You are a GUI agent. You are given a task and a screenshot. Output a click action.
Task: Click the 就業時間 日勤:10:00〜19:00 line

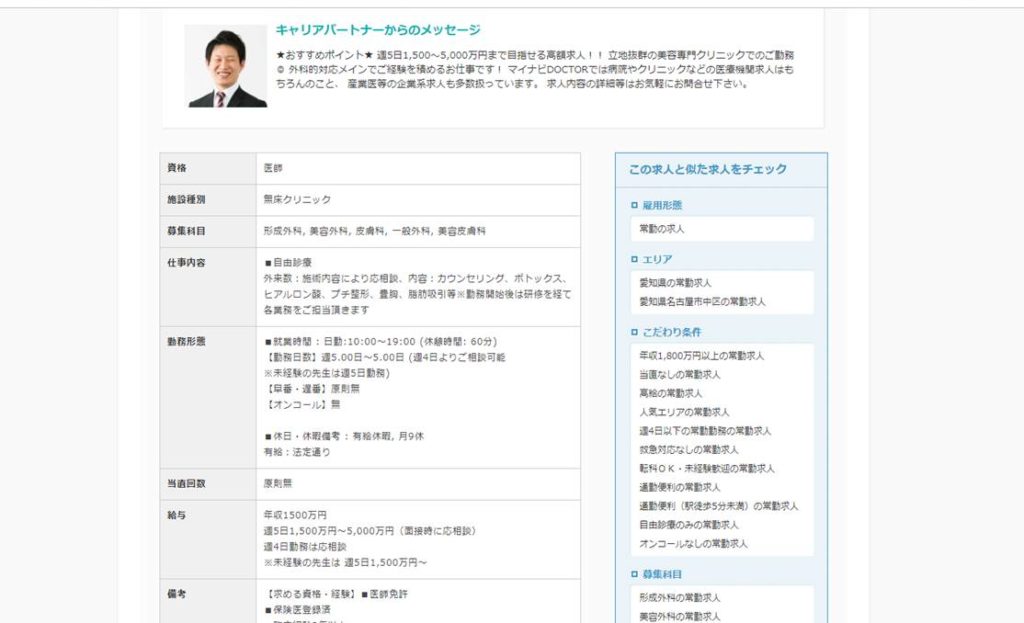[381, 342]
